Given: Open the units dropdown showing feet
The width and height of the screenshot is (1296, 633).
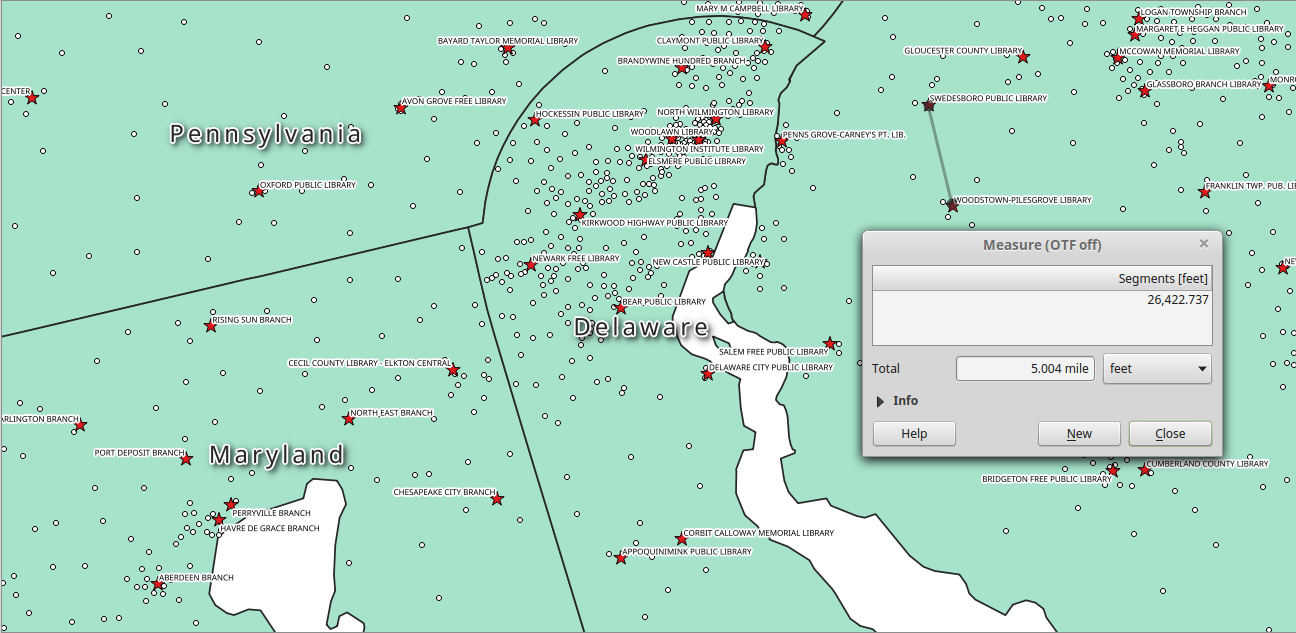Looking at the screenshot, I should [1157, 368].
